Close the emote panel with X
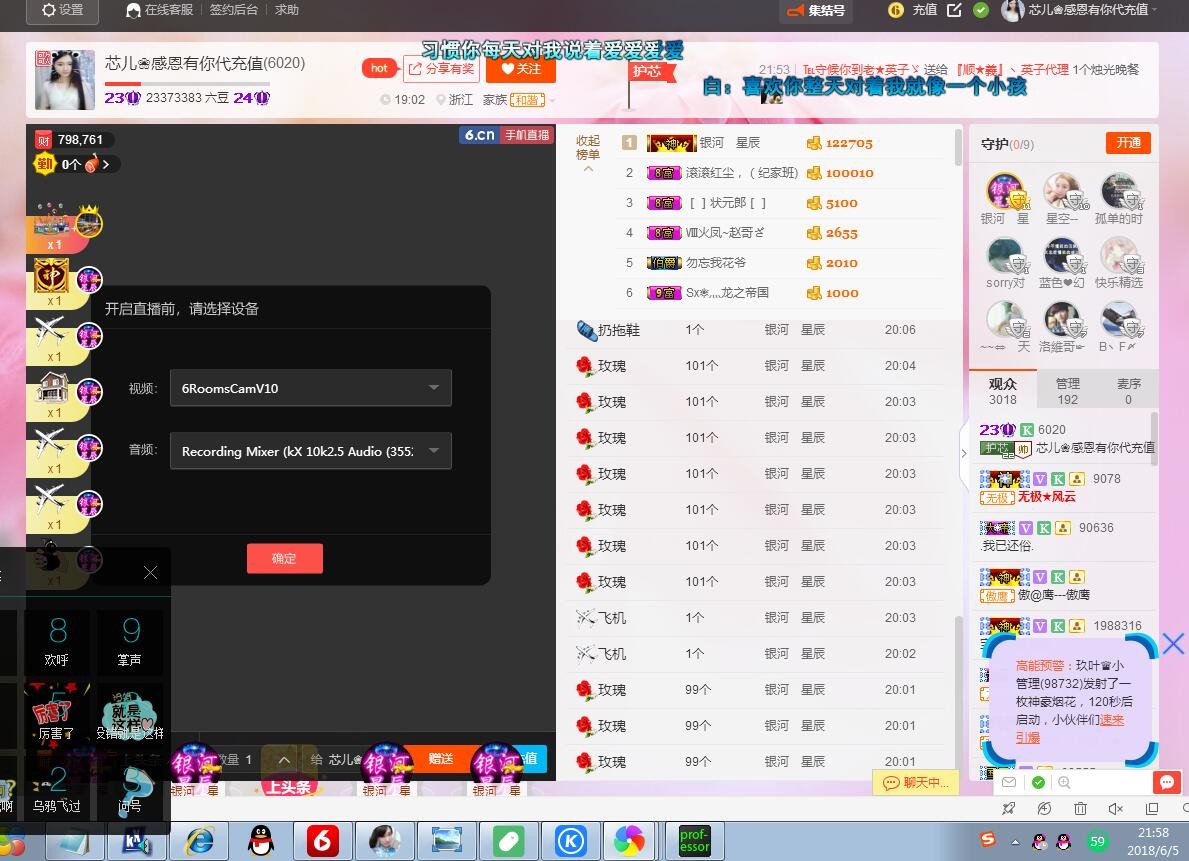The width and height of the screenshot is (1189, 861). pyautogui.click(x=150, y=573)
